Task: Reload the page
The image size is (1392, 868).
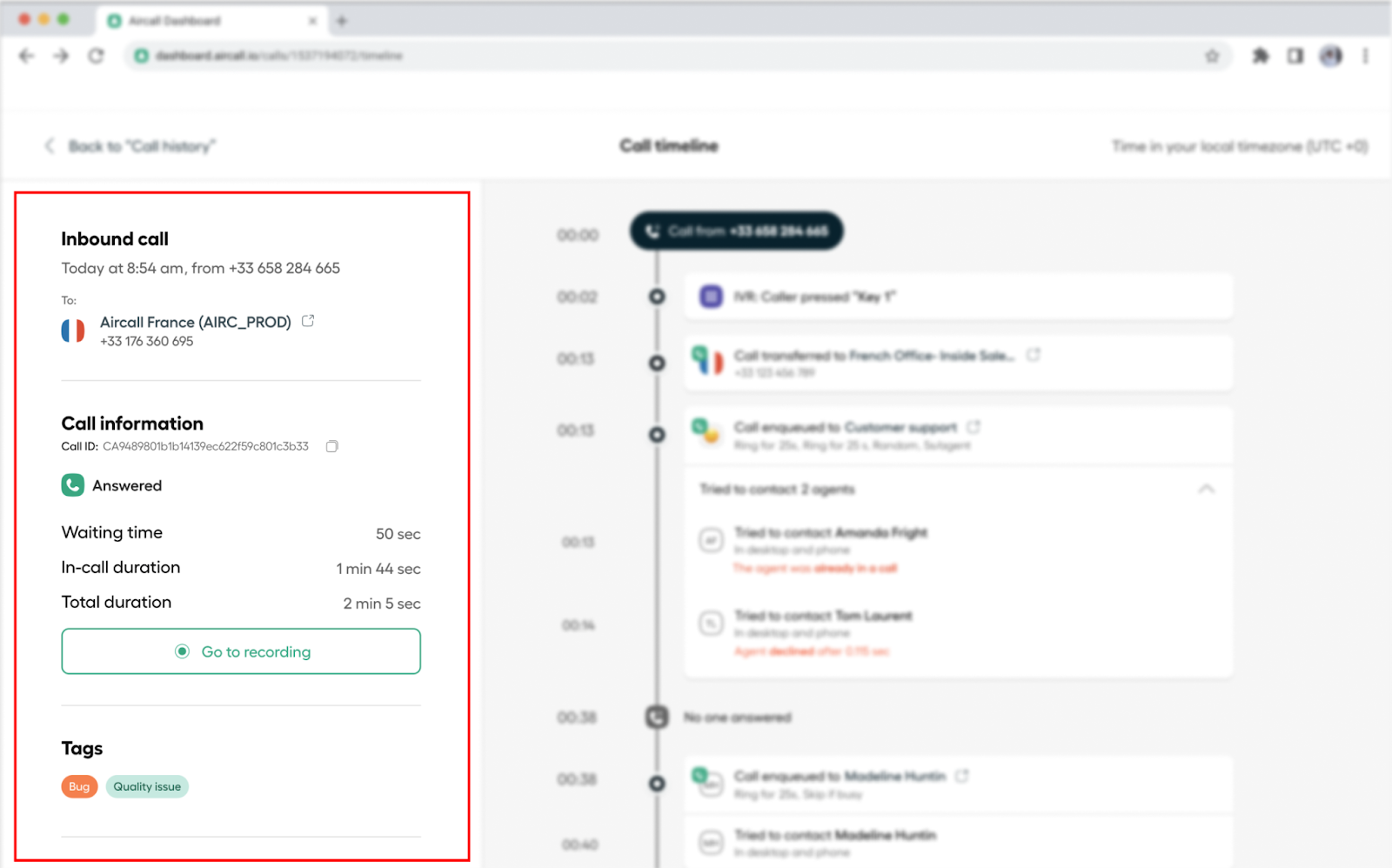Action: click(96, 56)
